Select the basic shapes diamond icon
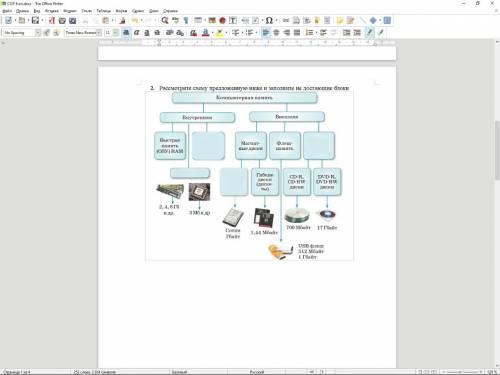Image resolution: width=500 pixels, height=375 pixels. tap(373, 20)
